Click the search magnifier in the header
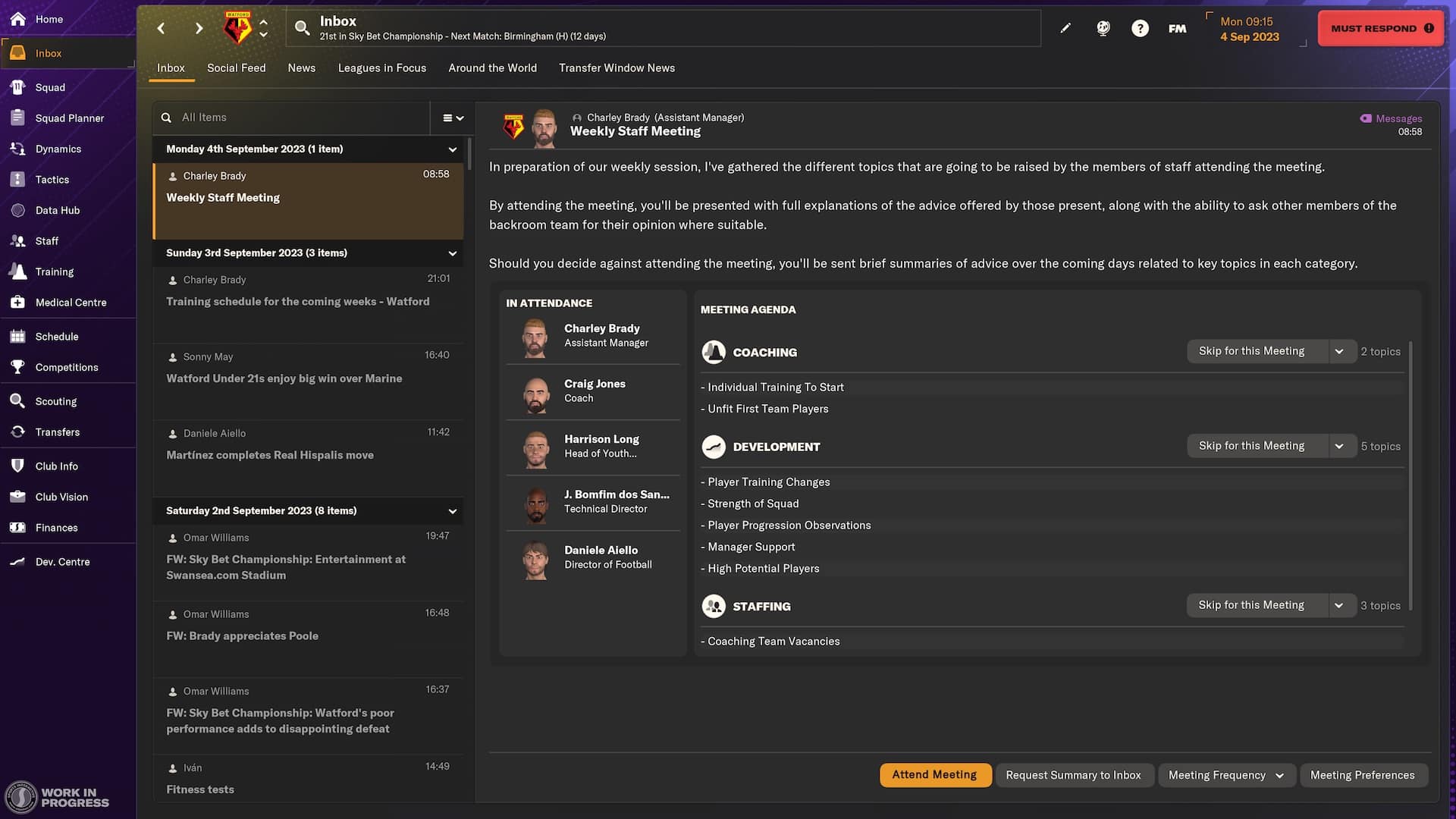Screen dimensions: 1456x819 (x=302, y=27)
